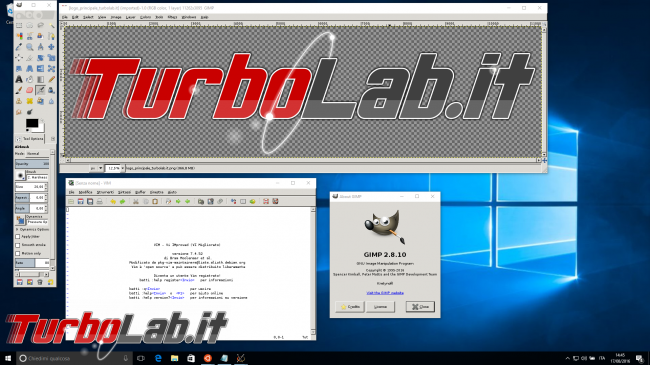Pick the Ink tool
The height and width of the screenshot is (365, 650).
(x=51, y=90)
